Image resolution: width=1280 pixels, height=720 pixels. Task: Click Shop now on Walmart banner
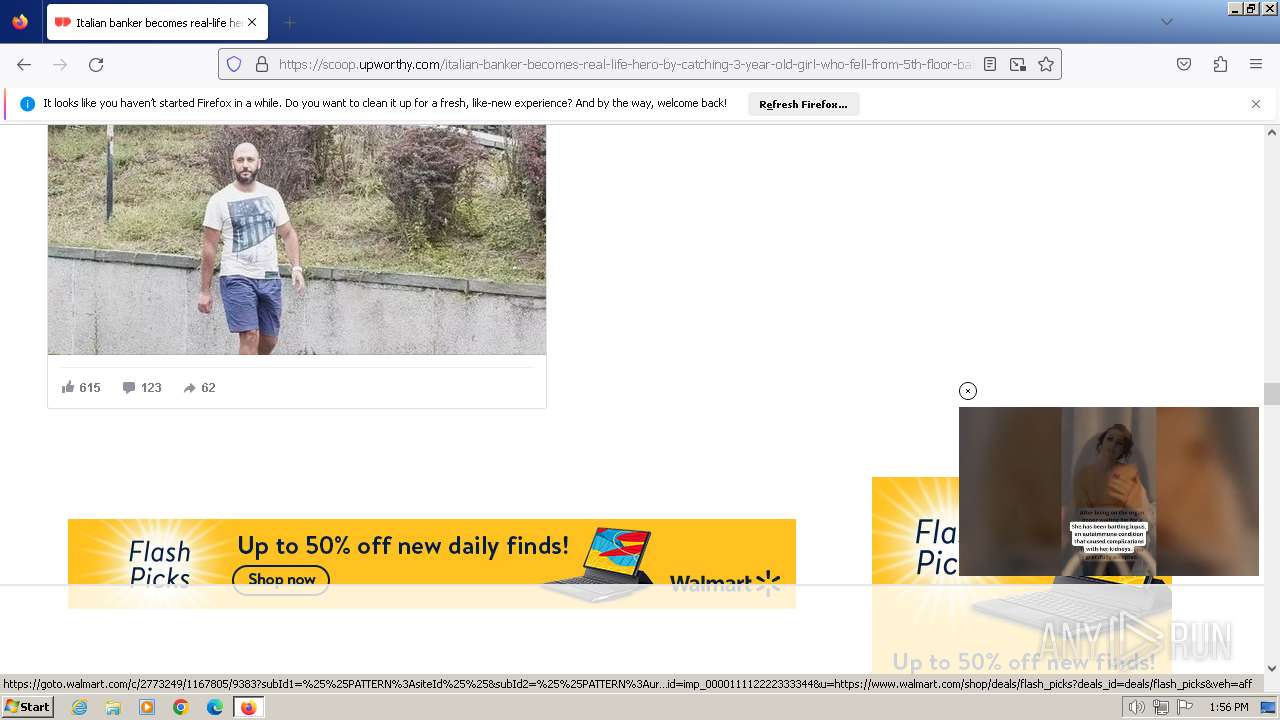tap(281, 580)
